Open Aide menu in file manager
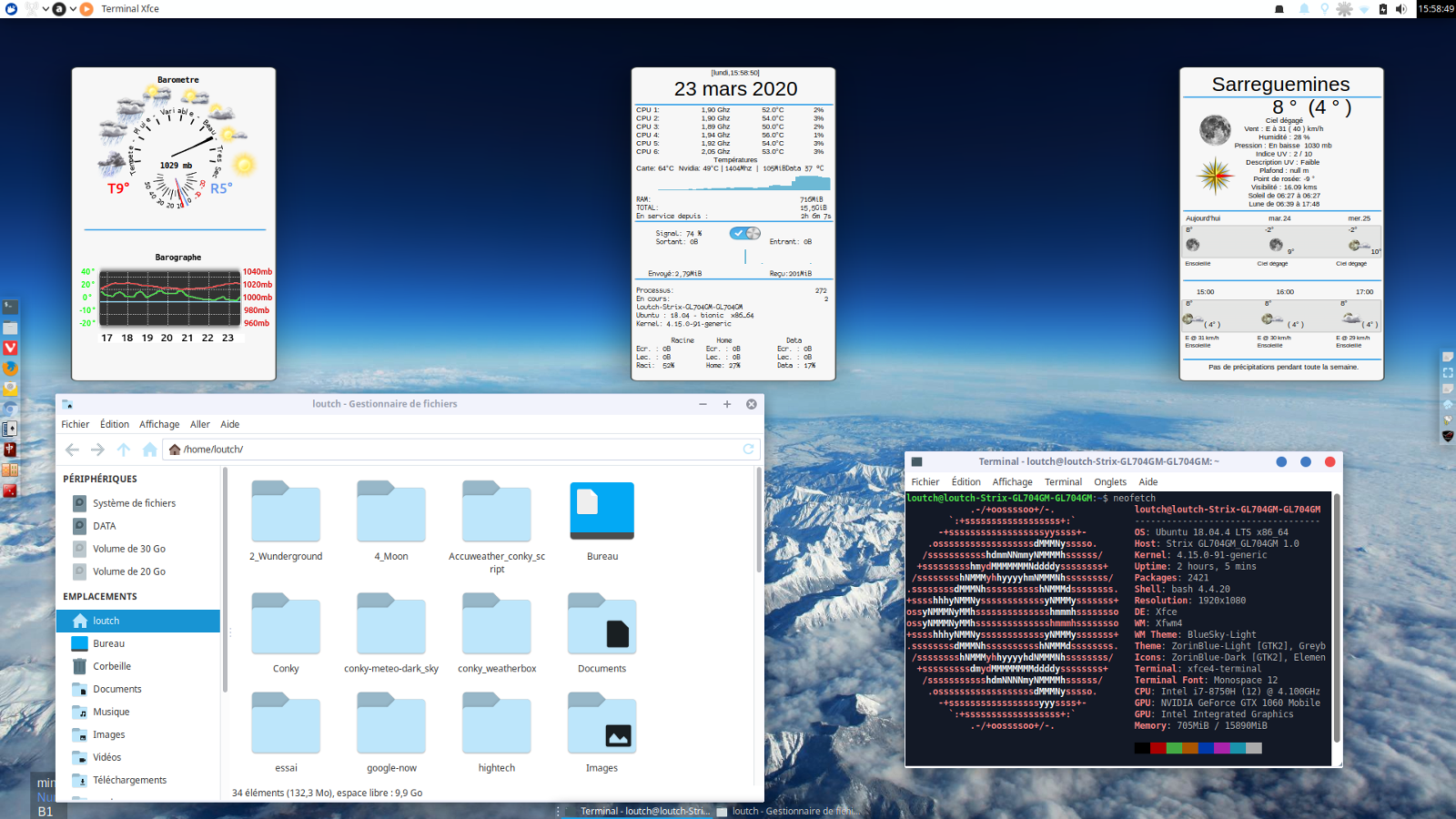Image resolution: width=1456 pixels, height=819 pixels. click(230, 424)
